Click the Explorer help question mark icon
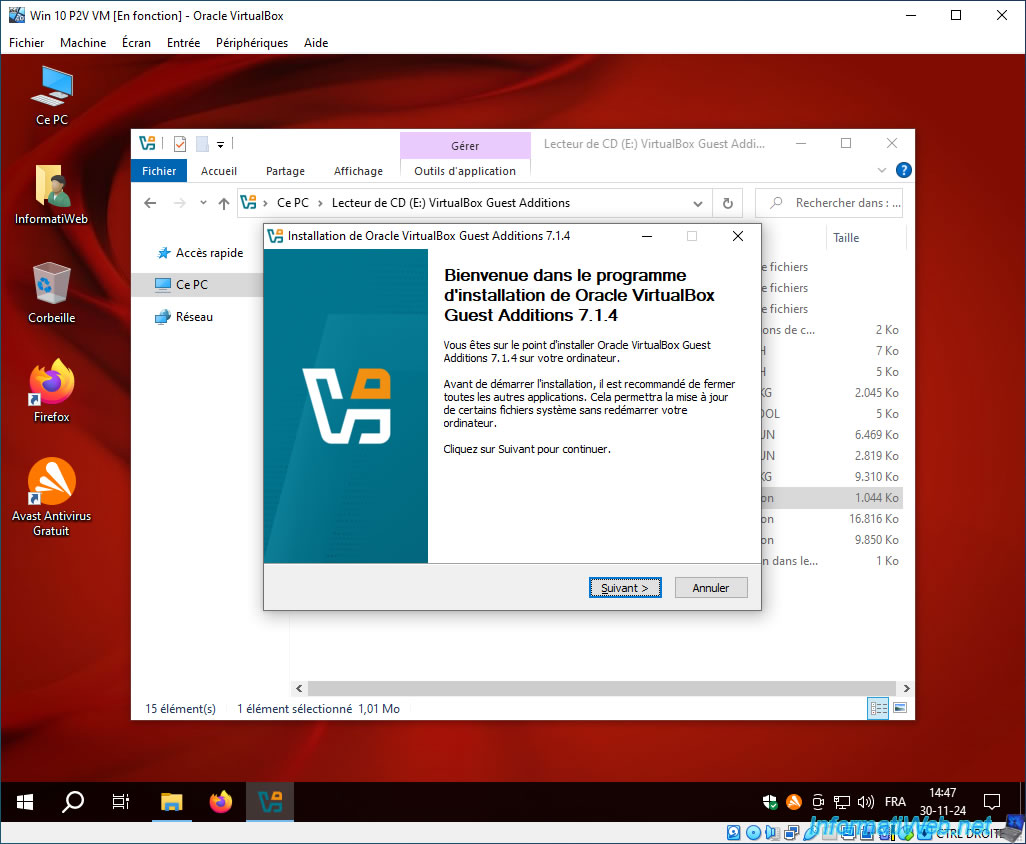This screenshot has width=1026, height=844. tap(904, 170)
